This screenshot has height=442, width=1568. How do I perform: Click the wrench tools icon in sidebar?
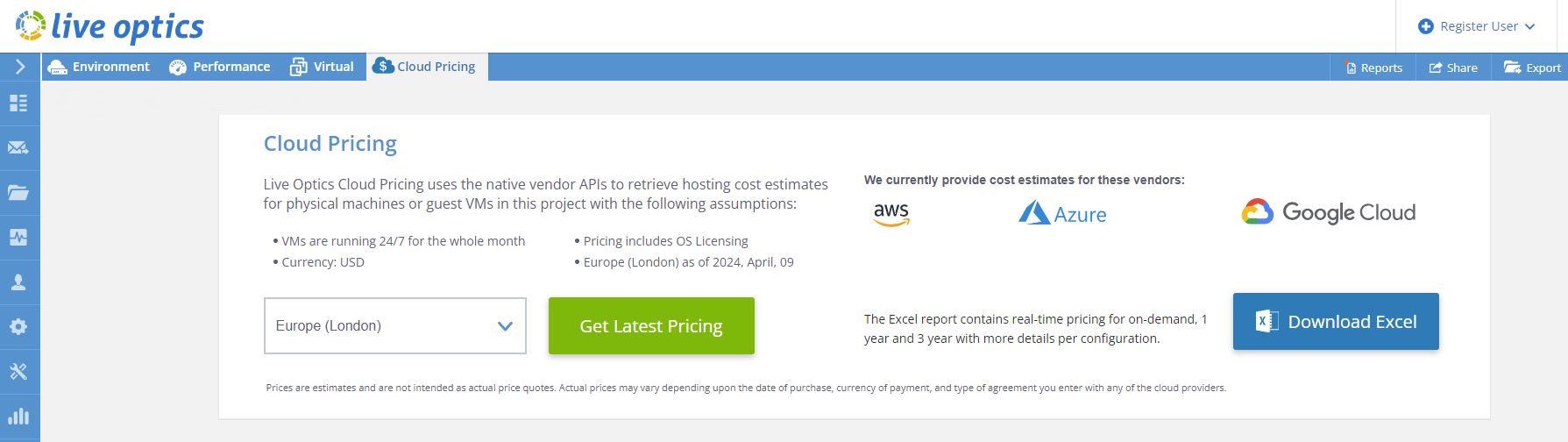(18, 372)
